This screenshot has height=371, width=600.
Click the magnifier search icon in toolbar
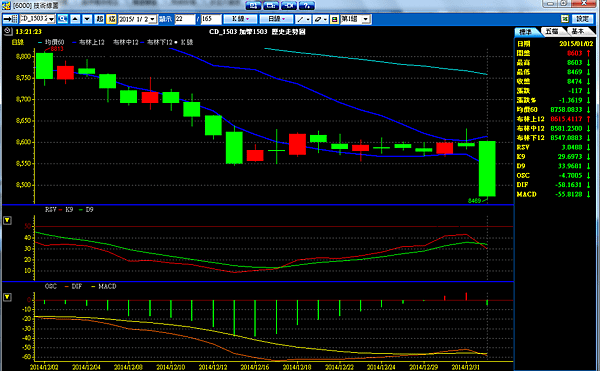click(x=62, y=19)
